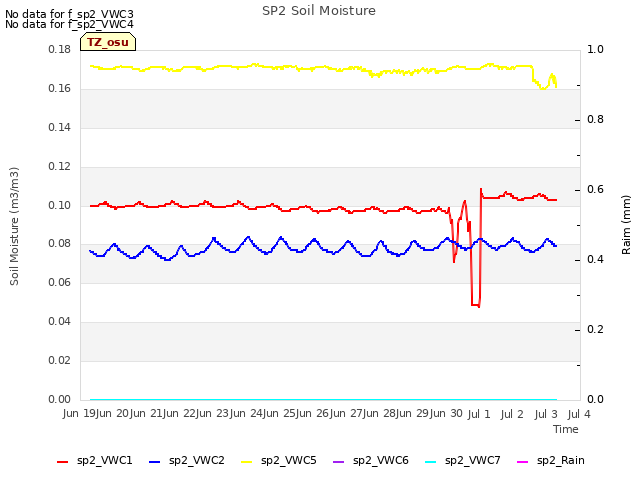
Task: Click the chart title SP2 Soil Moisture
Action: [319, 11]
